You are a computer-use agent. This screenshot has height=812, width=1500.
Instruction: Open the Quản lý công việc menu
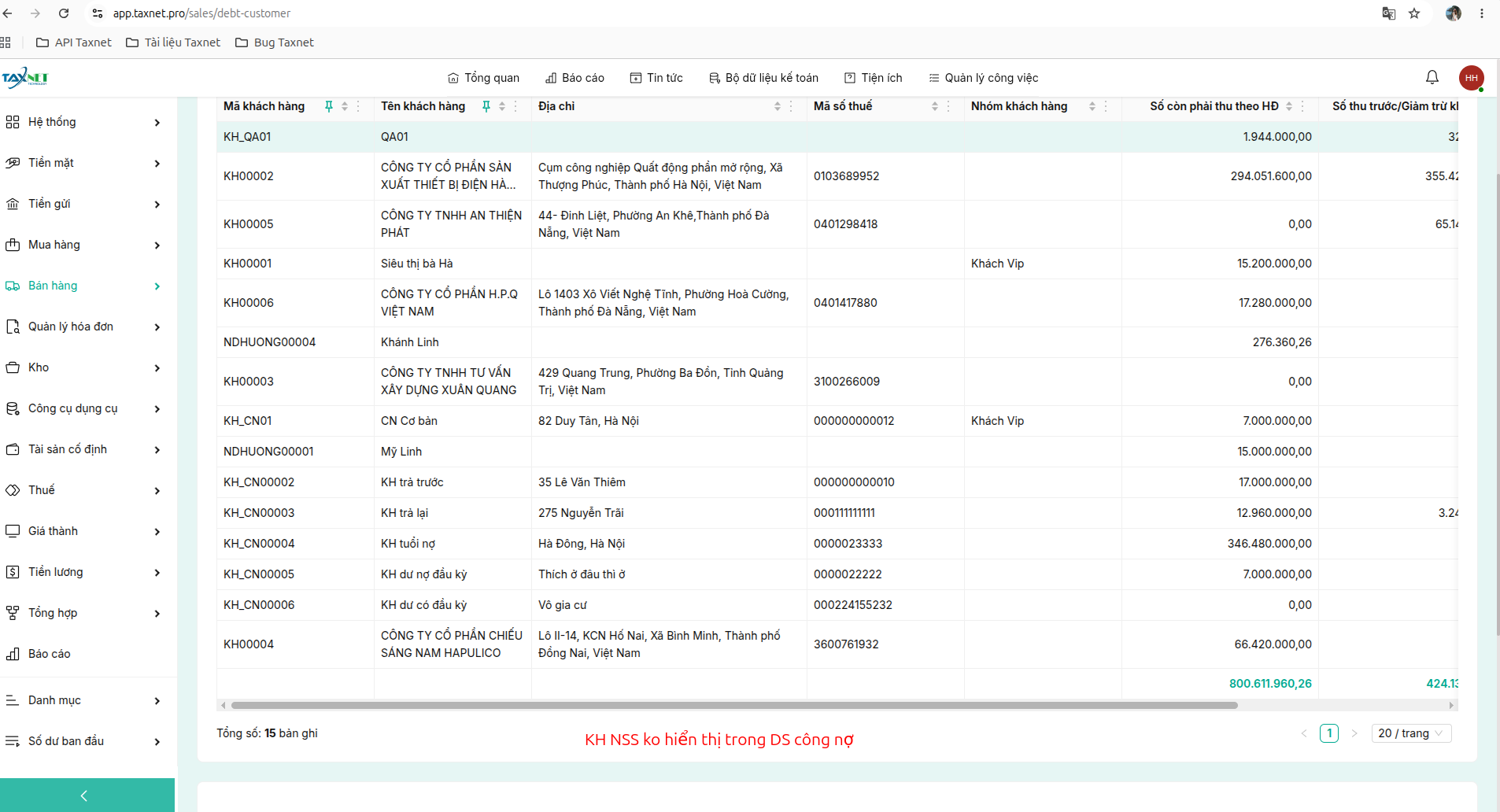(x=983, y=78)
